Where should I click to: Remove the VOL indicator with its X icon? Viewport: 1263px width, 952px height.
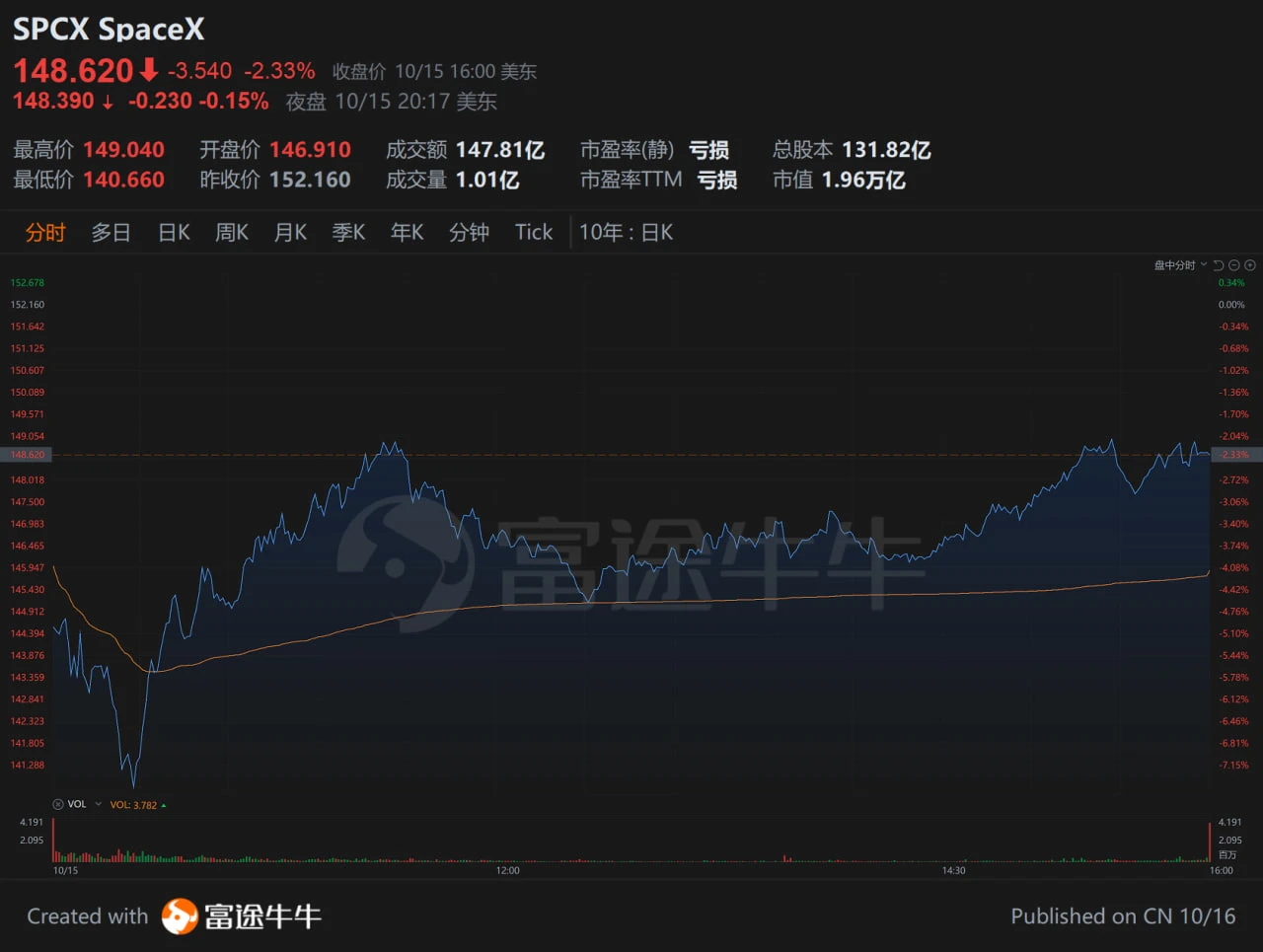pyautogui.click(x=58, y=804)
